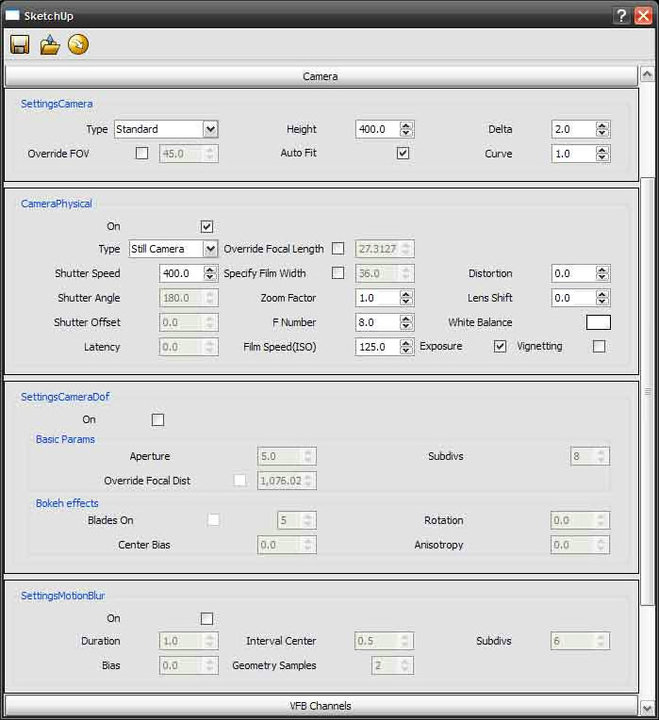
Task: Disable the CameraPhysical On checkbox
Action: pyautogui.click(x=207, y=226)
